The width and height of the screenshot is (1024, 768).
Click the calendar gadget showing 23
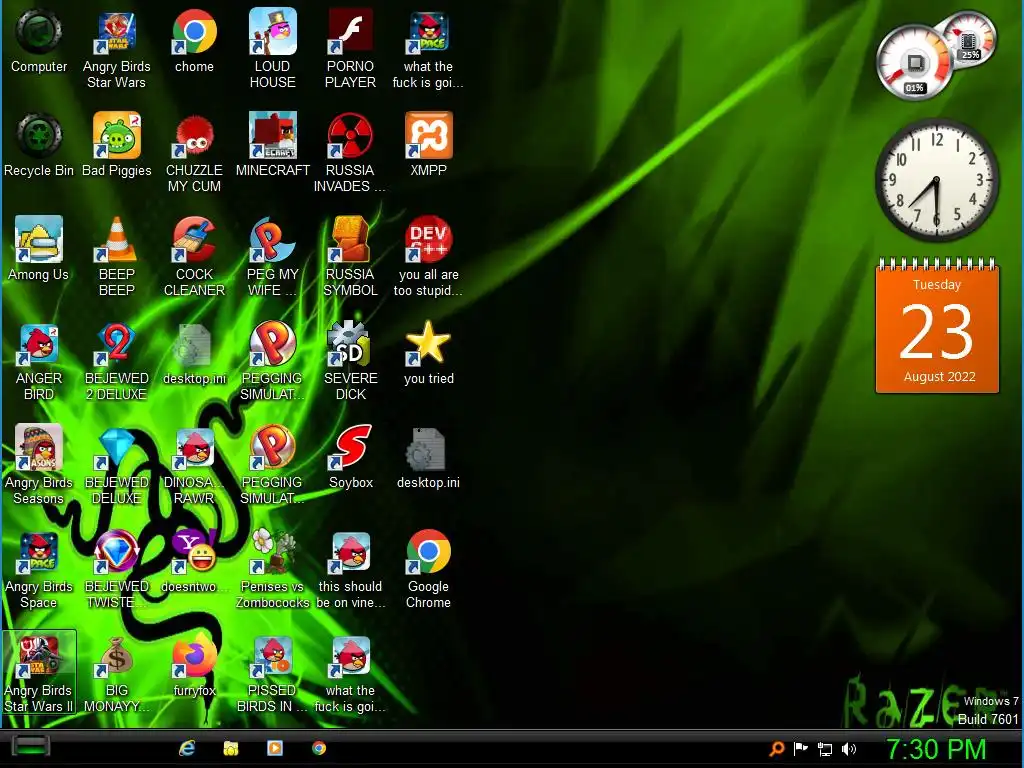tap(937, 327)
